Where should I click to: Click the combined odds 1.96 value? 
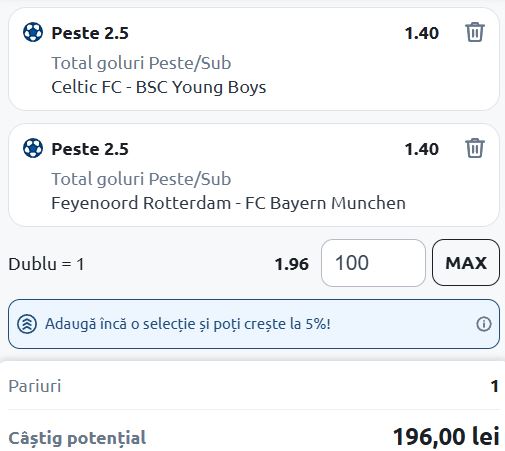(x=292, y=264)
